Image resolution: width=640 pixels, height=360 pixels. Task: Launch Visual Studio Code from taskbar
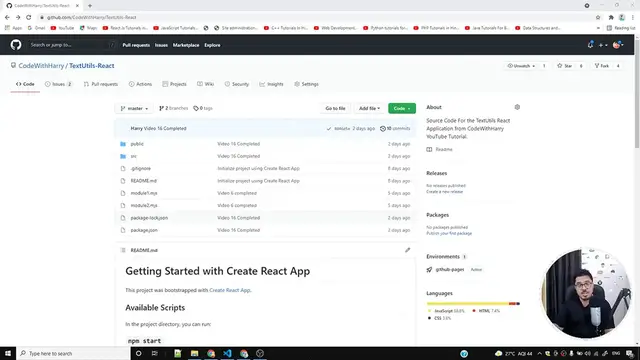227,353
